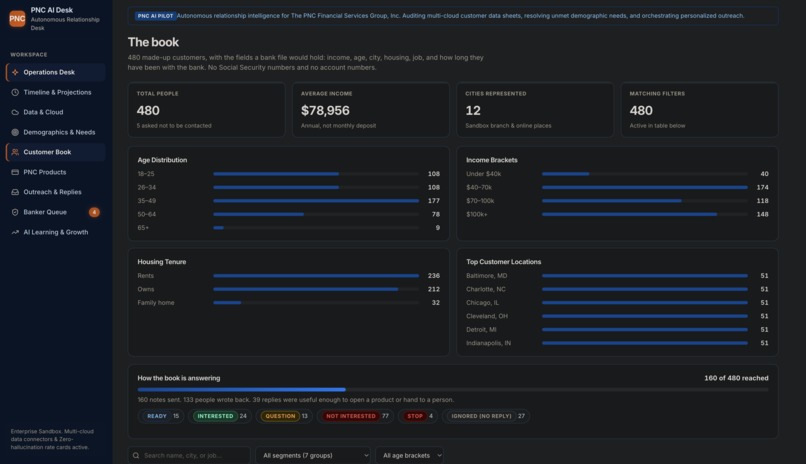Open the Banker Queue page
Image resolution: width=806 pixels, height=464 pixels.
pyautogui.click(x=56, y=212)
